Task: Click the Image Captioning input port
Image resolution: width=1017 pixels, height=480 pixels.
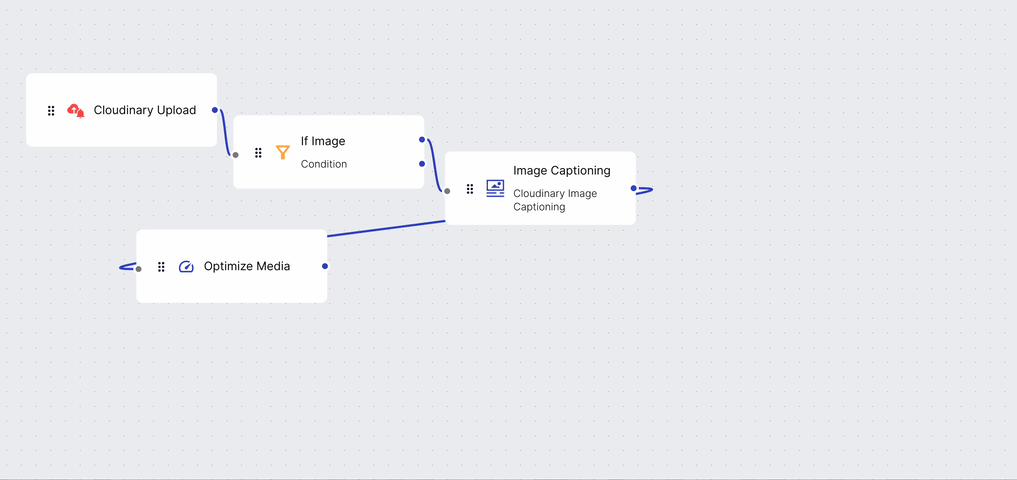Action: [x=447, y=191]
